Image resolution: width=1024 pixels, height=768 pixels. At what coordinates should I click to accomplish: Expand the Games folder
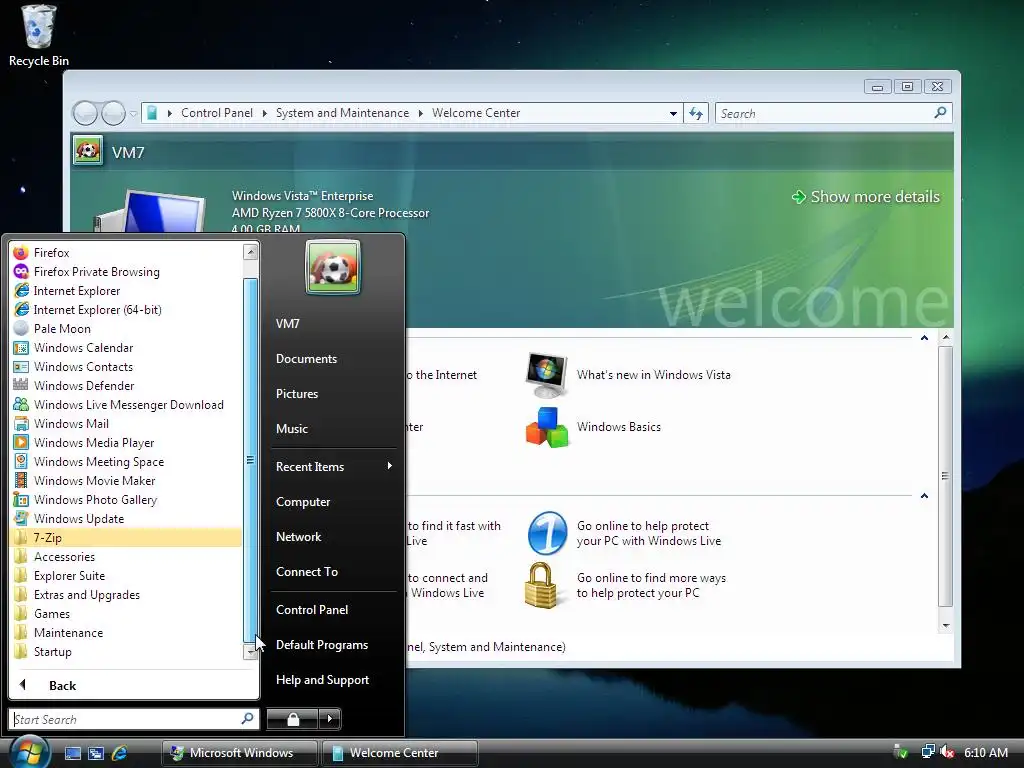(126, 613)
